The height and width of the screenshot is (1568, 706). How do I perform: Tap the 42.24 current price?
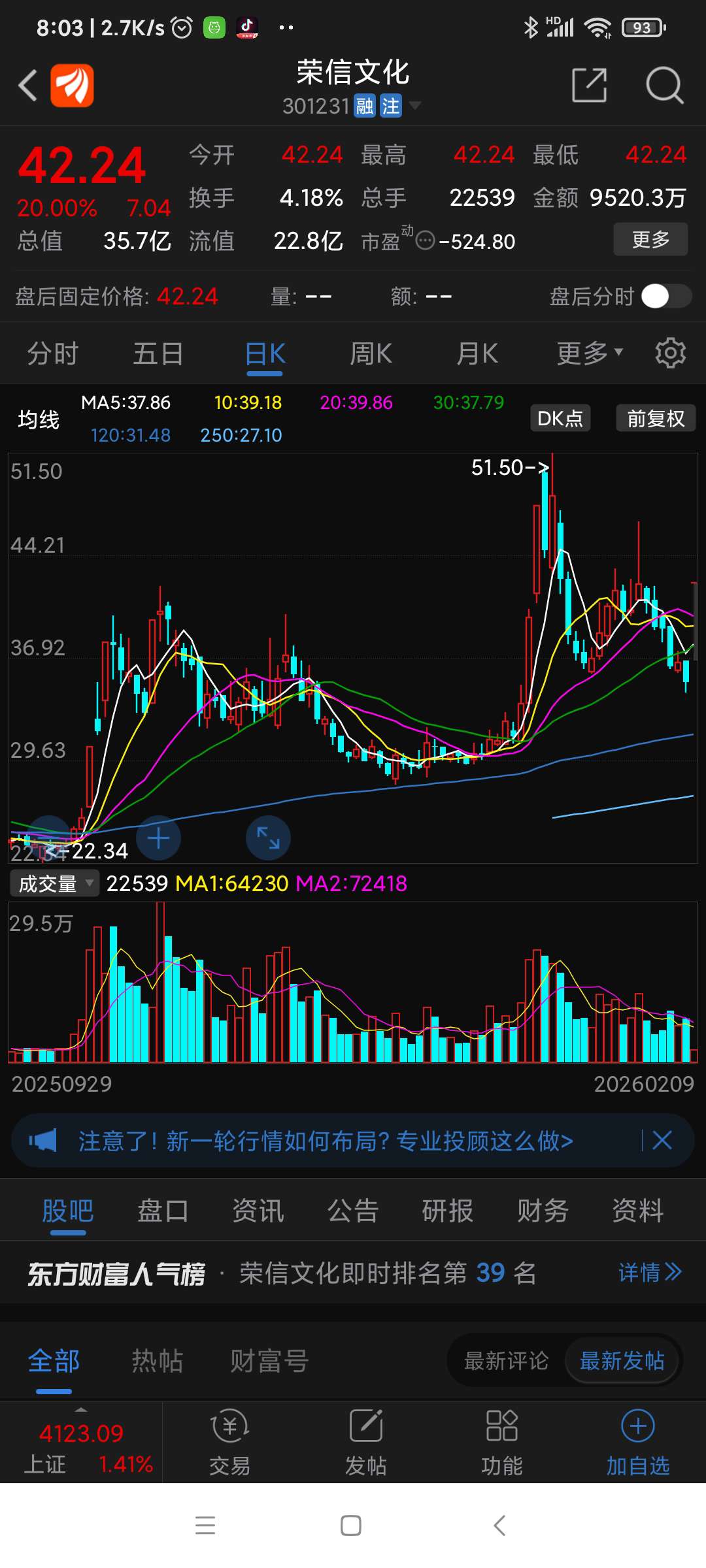click(x=82, y=165)
